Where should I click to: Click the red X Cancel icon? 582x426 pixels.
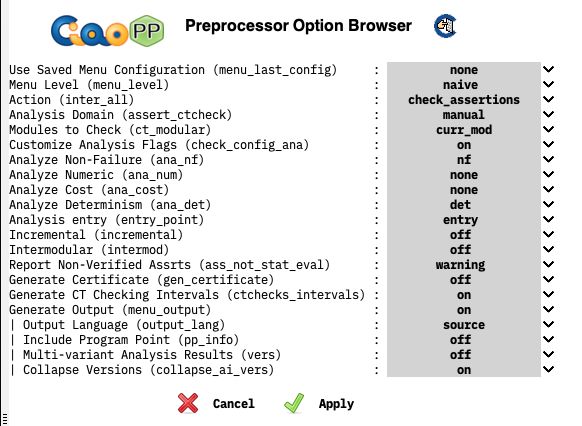coord(188,403)
